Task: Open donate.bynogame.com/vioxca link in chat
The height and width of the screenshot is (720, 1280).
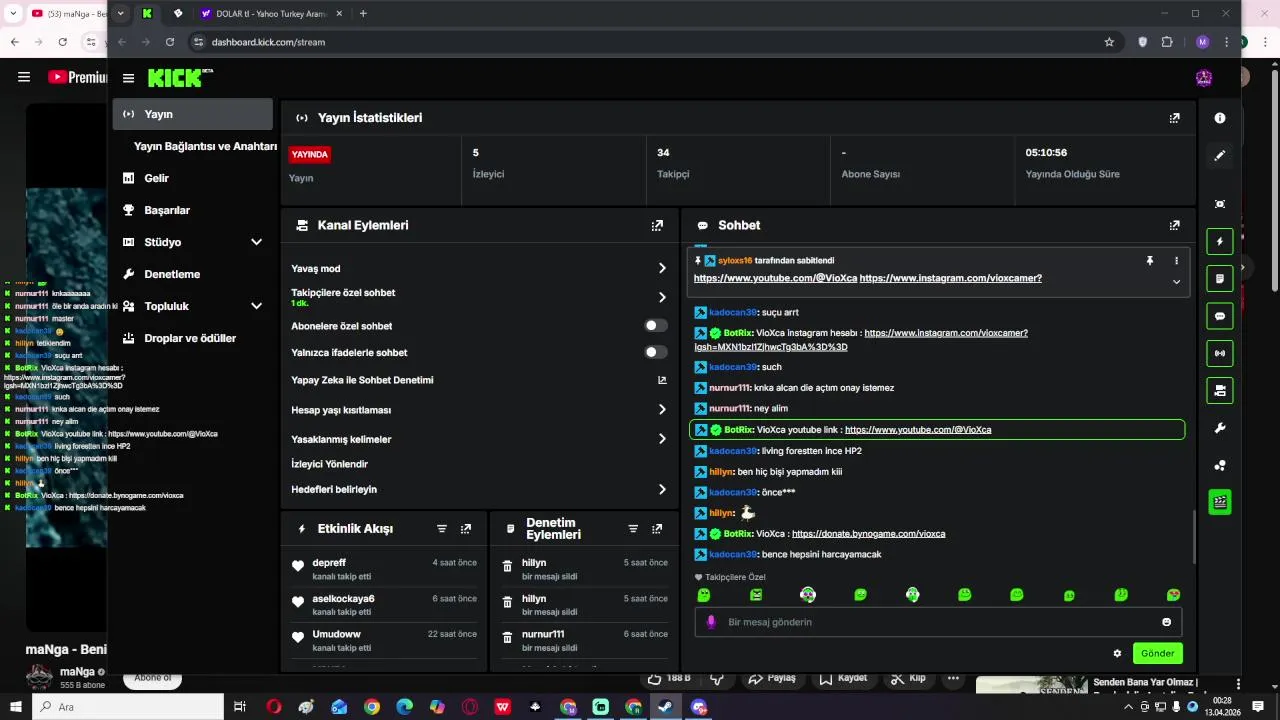Action: tap(868, 534)
